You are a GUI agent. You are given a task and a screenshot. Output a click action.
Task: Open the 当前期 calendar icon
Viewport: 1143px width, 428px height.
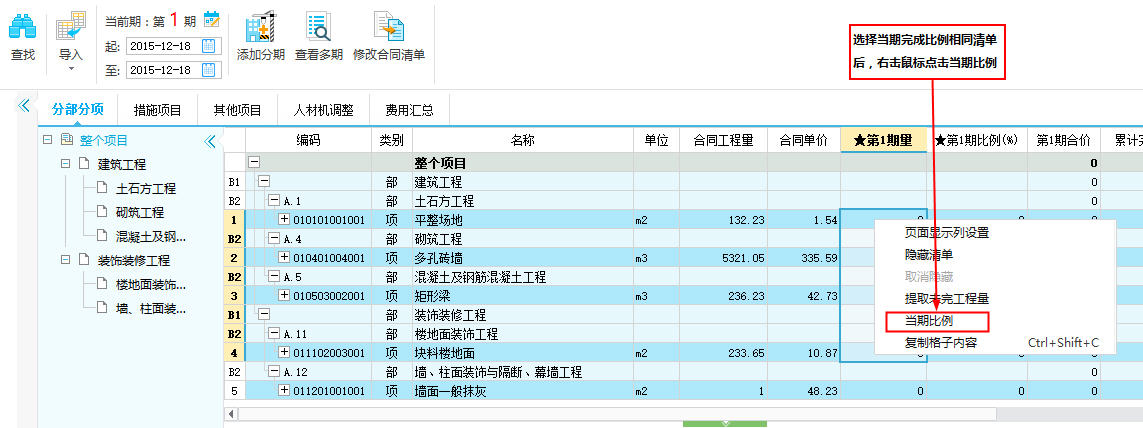pos(211,18)
